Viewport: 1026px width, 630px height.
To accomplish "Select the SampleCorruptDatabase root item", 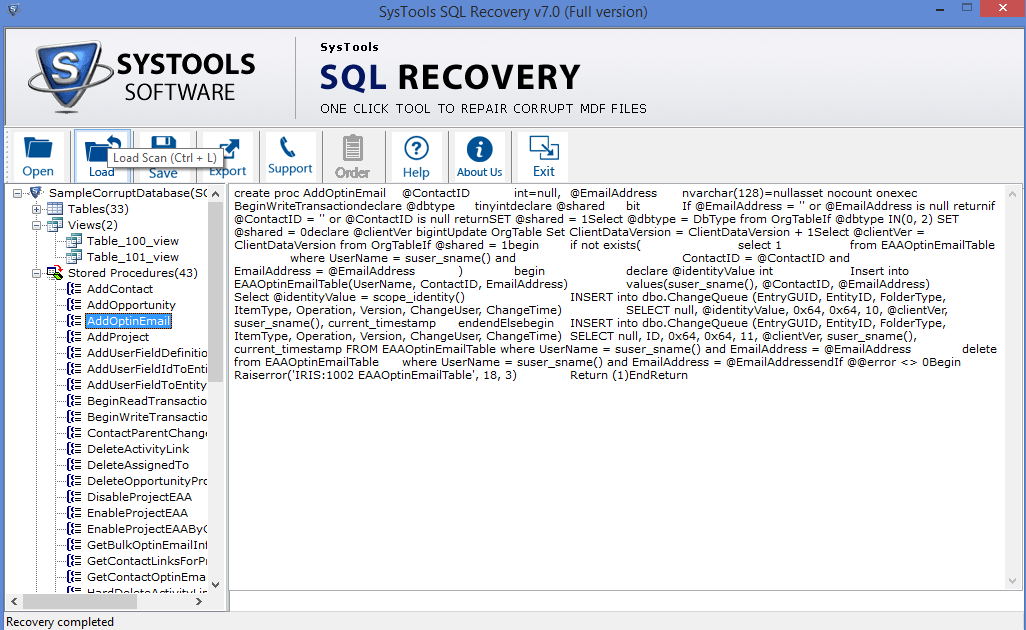I will point(128,193).
